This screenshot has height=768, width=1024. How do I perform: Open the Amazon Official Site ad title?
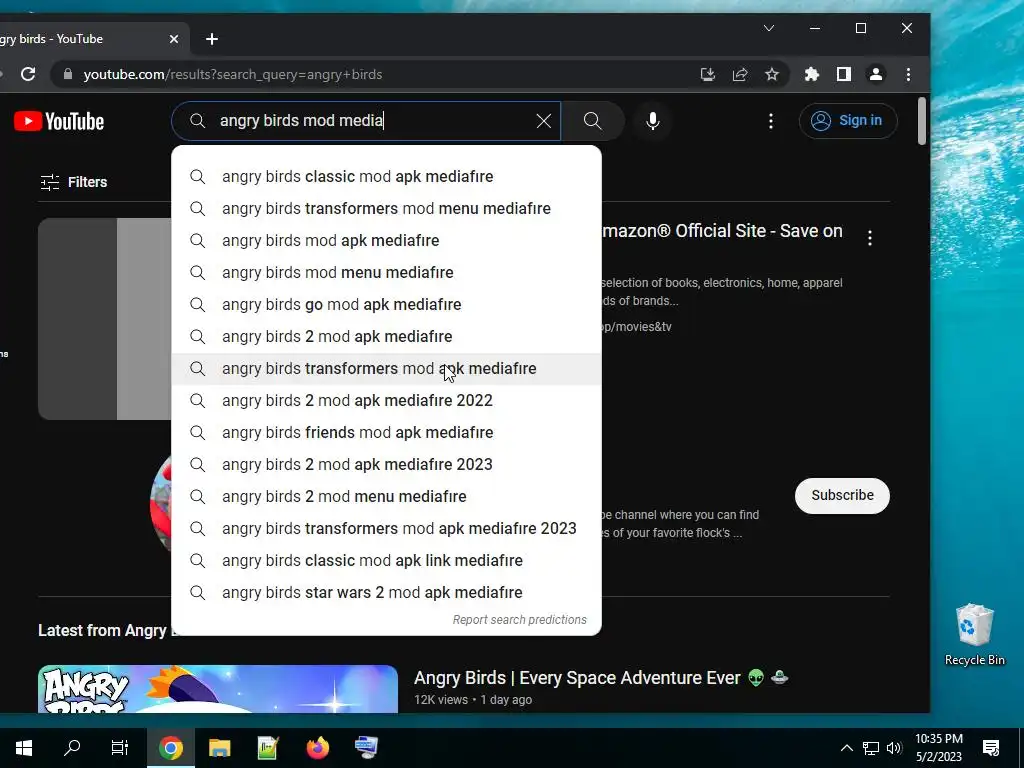[722, 231]
